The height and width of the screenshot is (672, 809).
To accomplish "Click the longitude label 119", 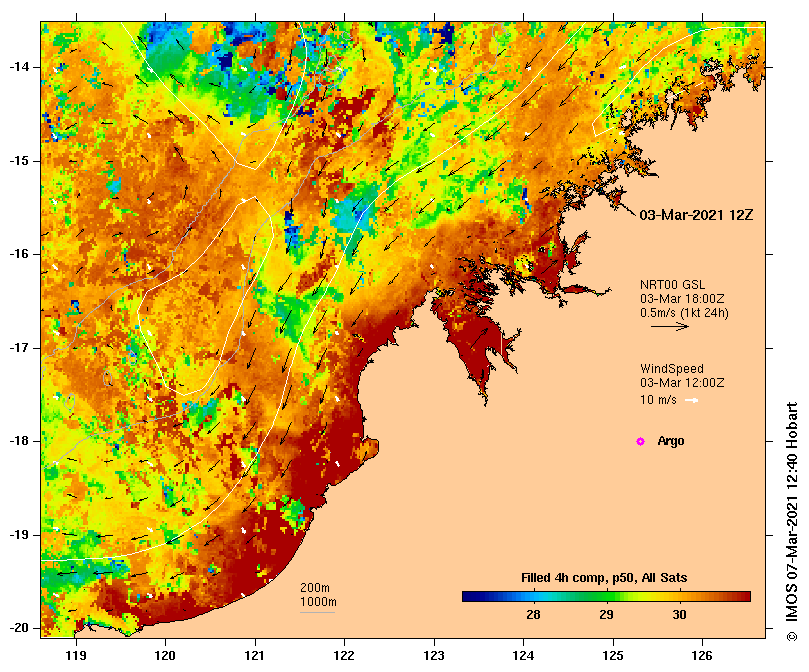I will point(76,656).
